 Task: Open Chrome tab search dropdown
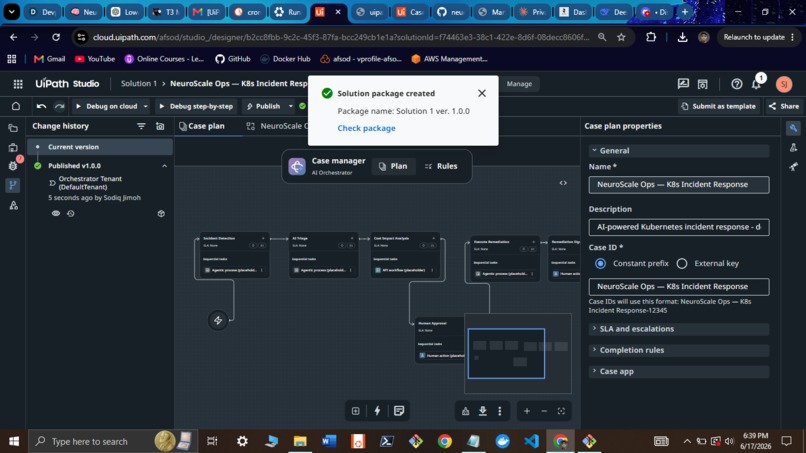[11, 11]
